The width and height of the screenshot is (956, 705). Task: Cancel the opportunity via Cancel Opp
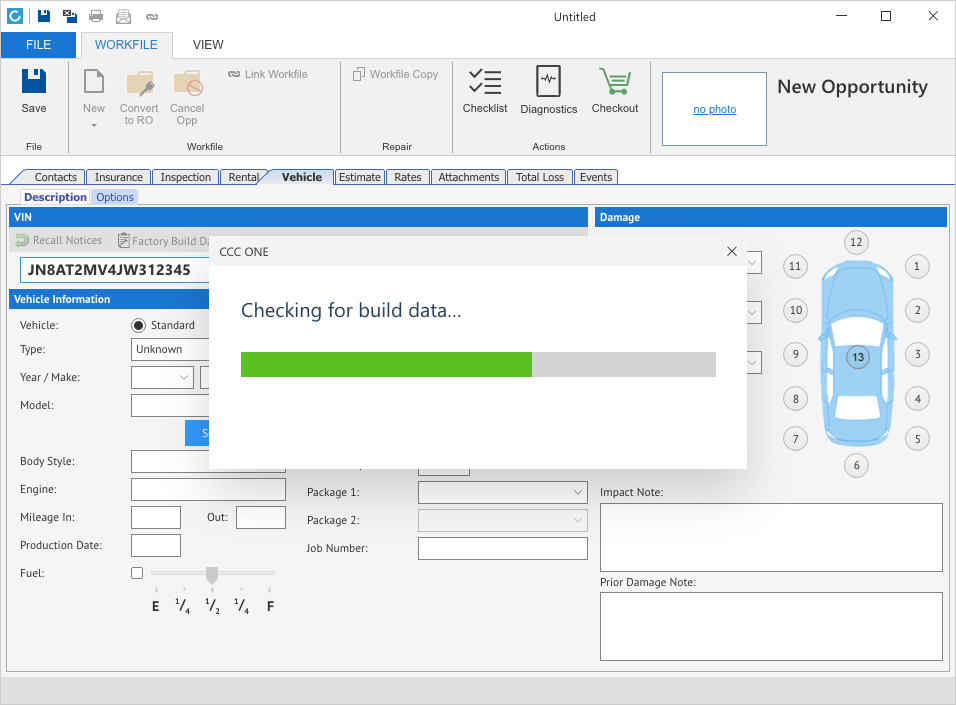pyautogui.click(x=187, y=98)
